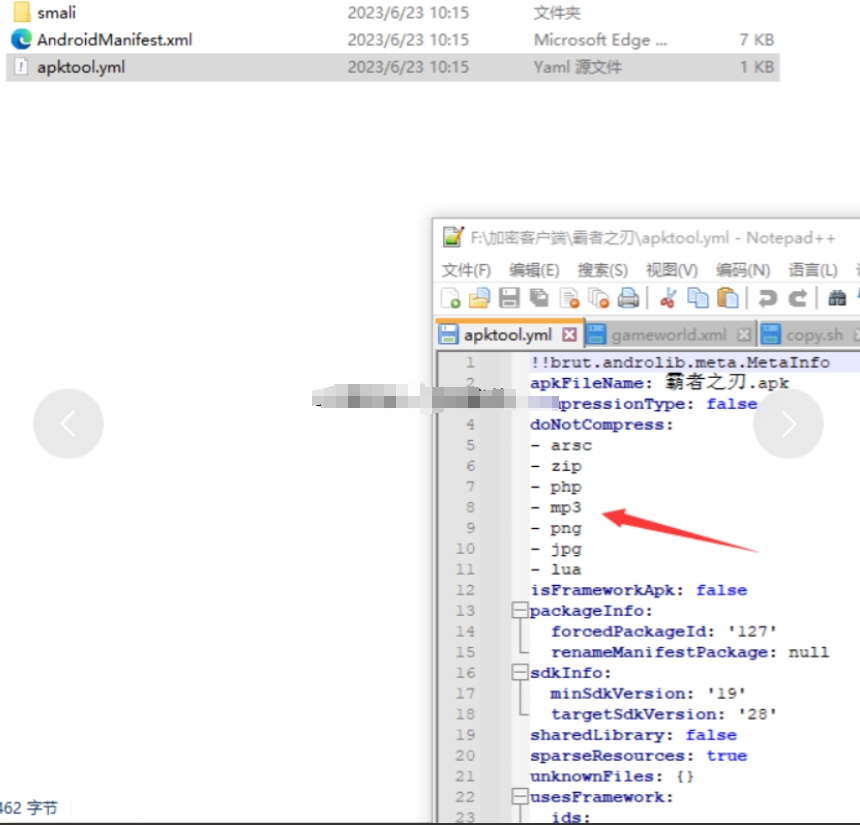860x825 pixels.
Task: Open the 编码(N) menu
Action: point(743,270)
